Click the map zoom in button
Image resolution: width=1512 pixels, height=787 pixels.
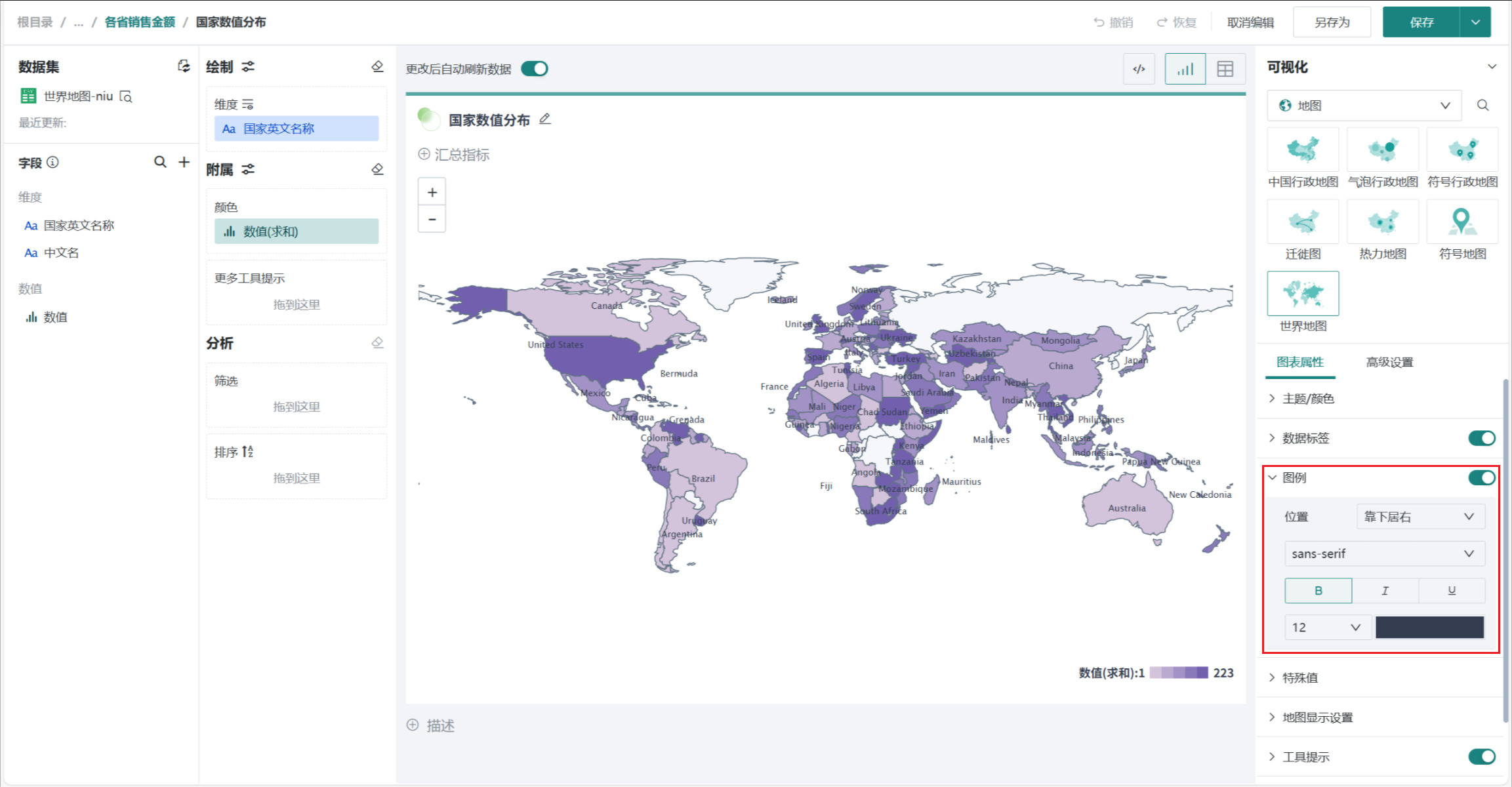click(x=432, y=192)
